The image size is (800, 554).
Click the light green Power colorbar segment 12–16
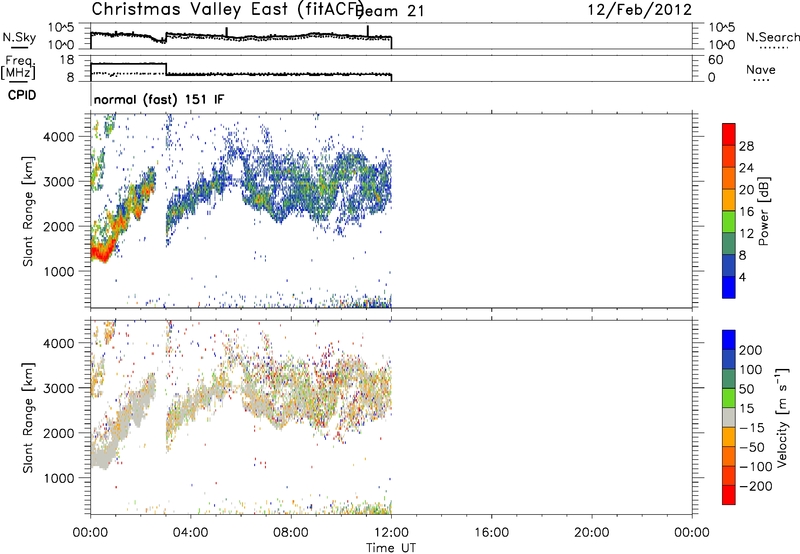(729, 221)
